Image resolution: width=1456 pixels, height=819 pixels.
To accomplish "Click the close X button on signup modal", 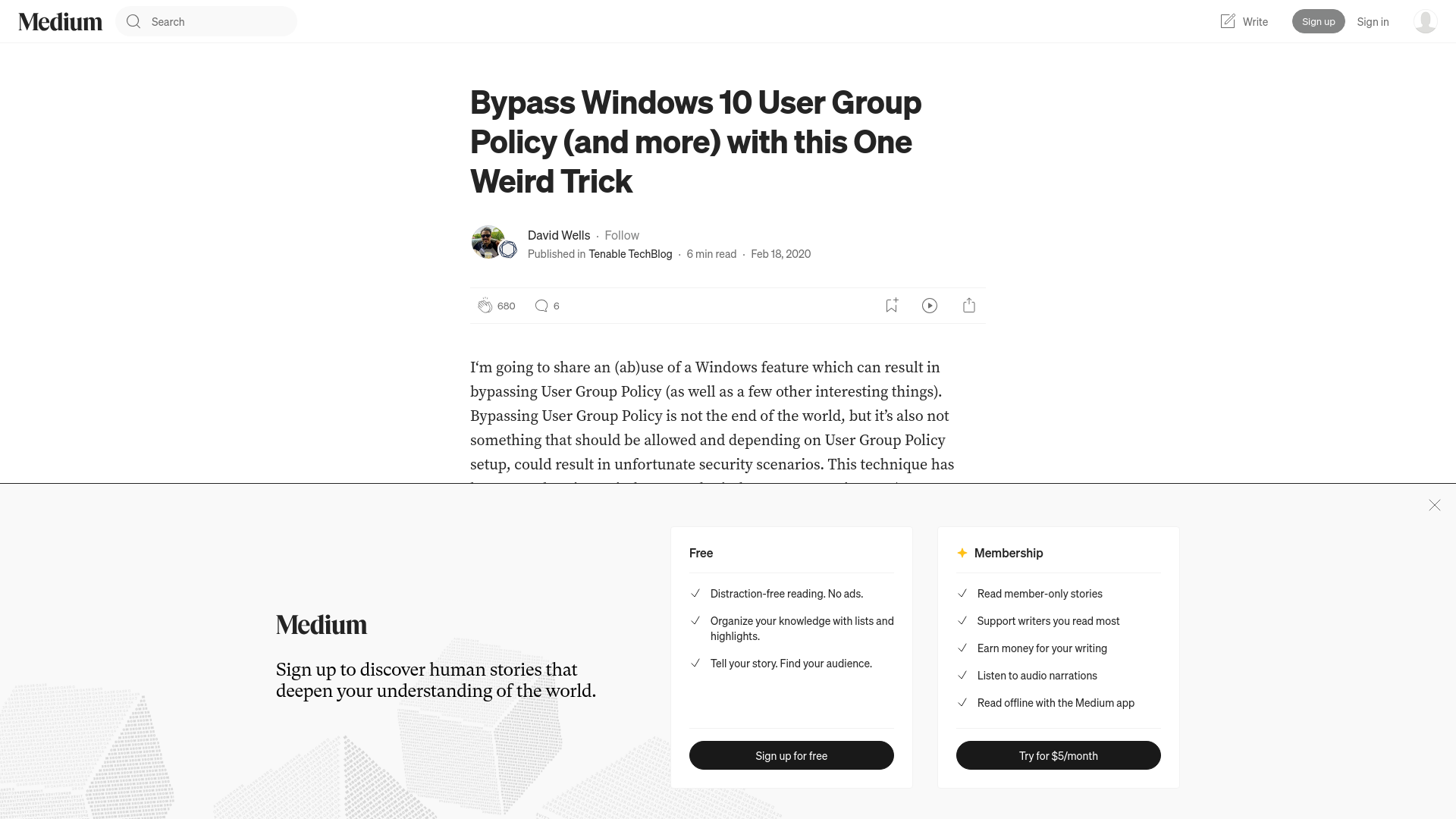I will click(1434, 505).
